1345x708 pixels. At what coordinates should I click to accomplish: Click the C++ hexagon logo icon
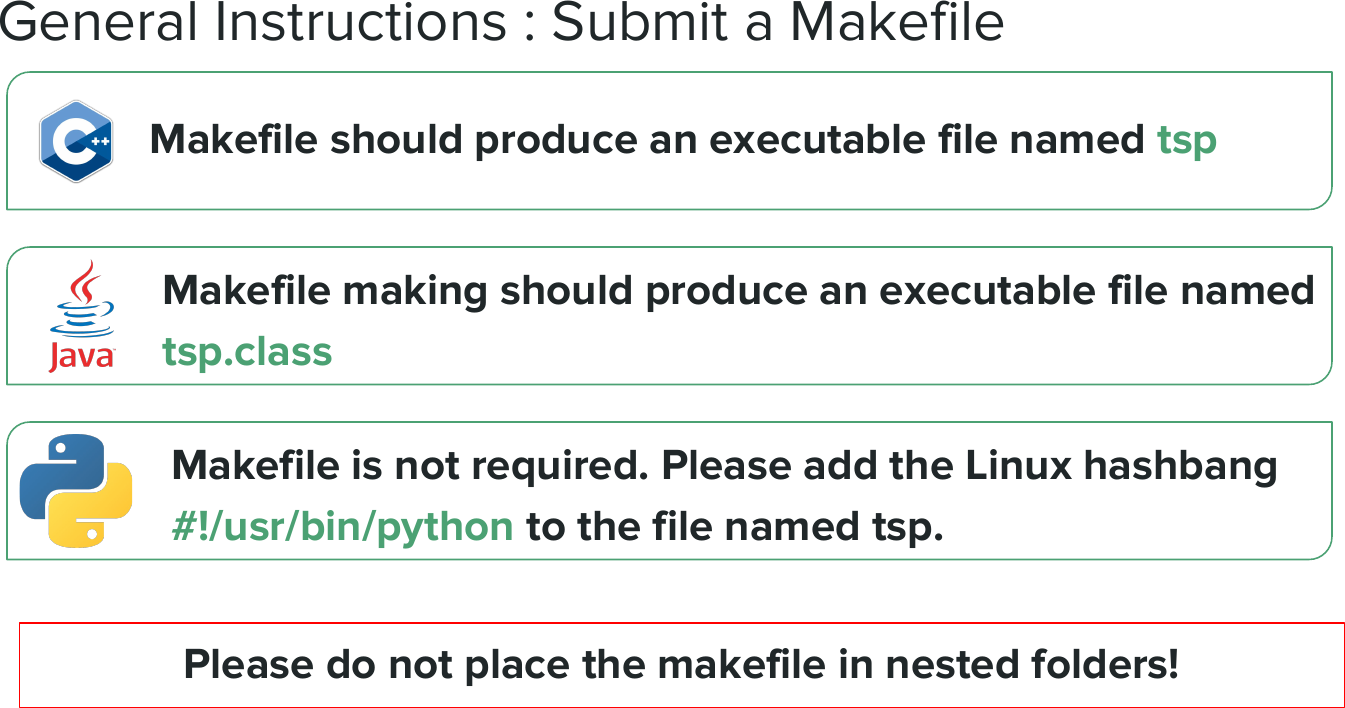75,141
